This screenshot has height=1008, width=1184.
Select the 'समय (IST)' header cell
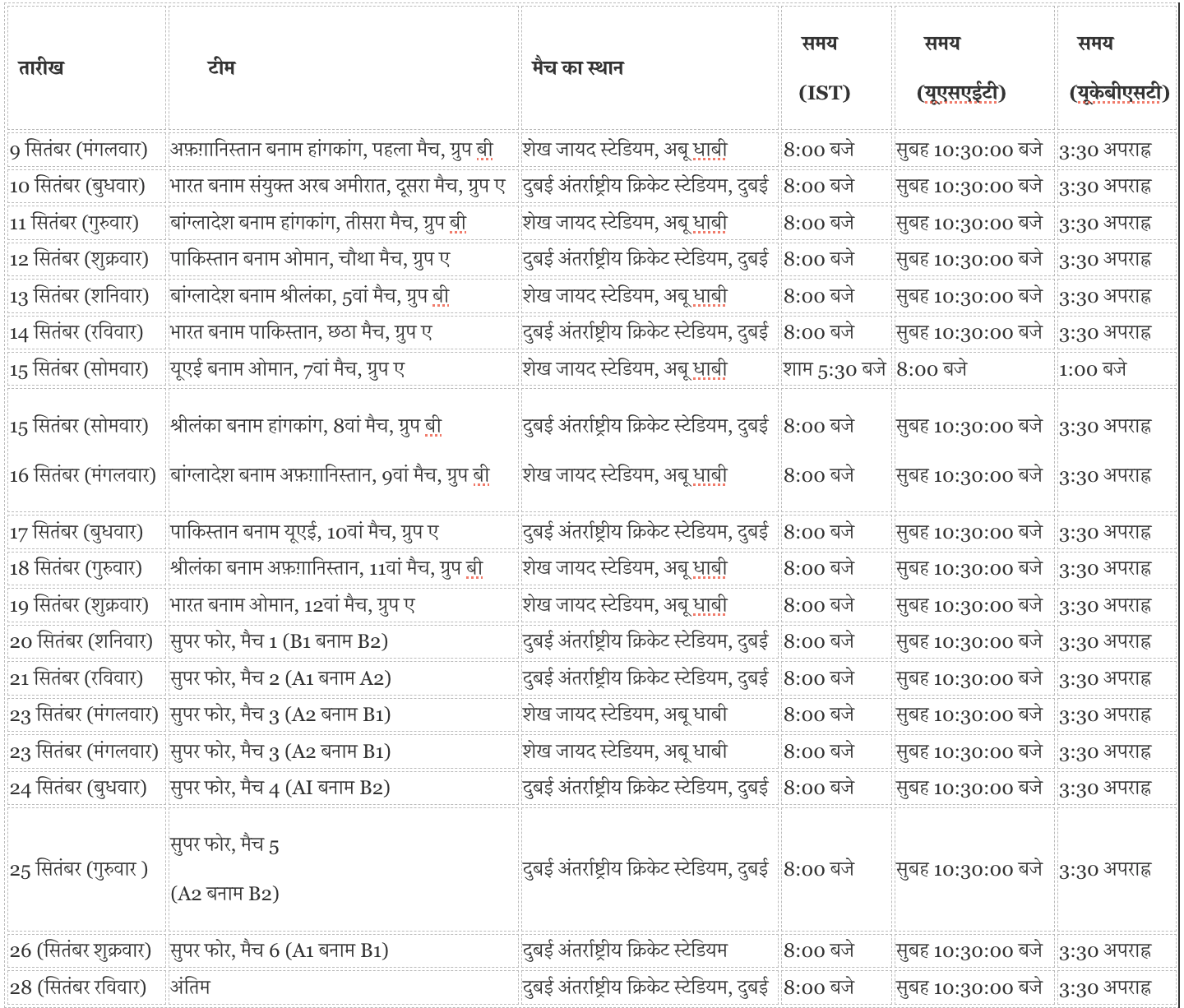click(823, 68)
